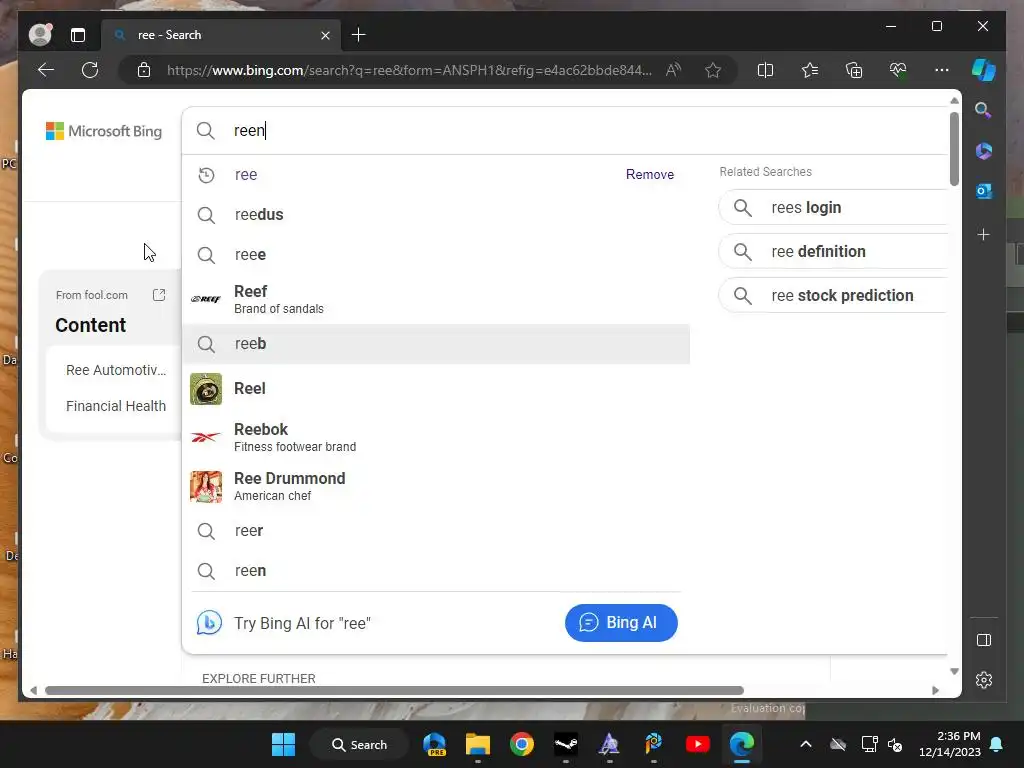View site information lock icon
This screenshot has height=768, width=1024.
(x=144, y=70)
